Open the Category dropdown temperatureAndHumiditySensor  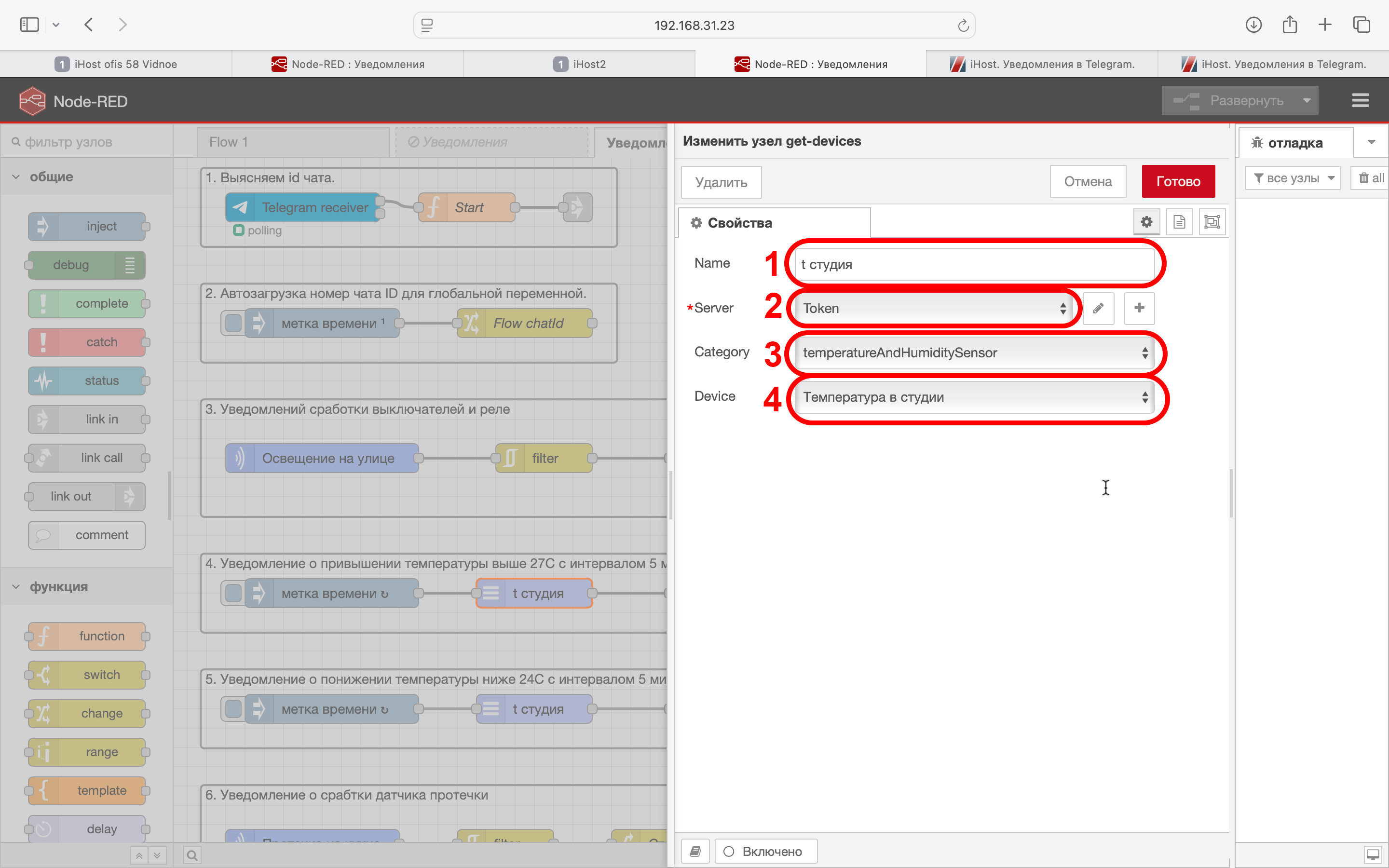click(x=974, y=353)
